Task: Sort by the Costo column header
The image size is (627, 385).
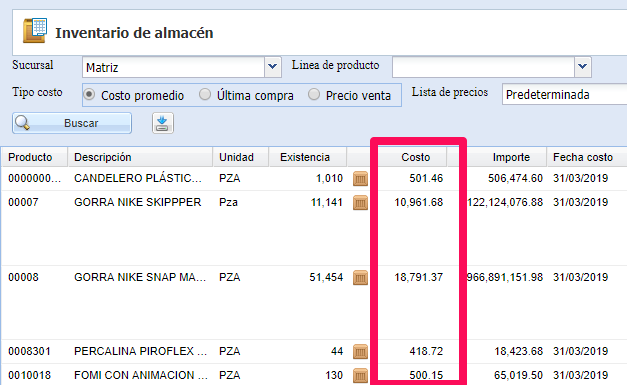Action: click(412, 157)
